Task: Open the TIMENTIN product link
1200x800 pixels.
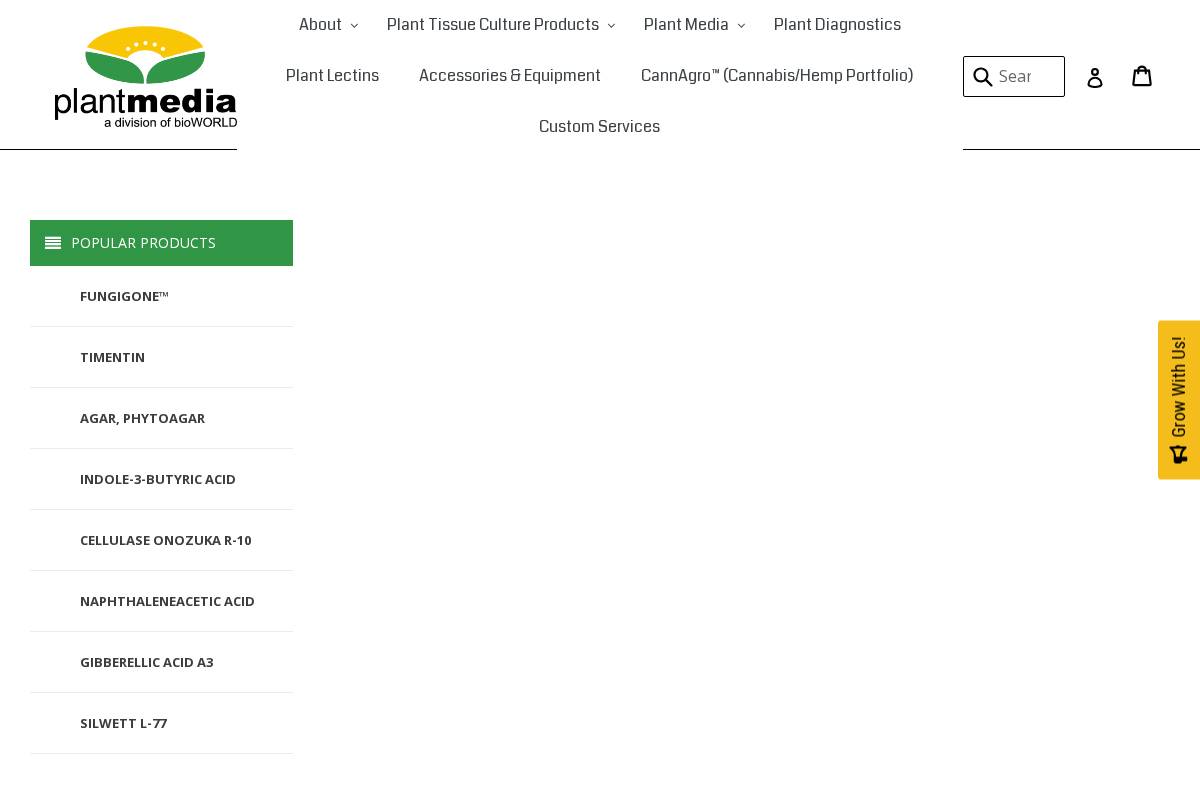Action: pyautogui.click(x=112, y=357)
